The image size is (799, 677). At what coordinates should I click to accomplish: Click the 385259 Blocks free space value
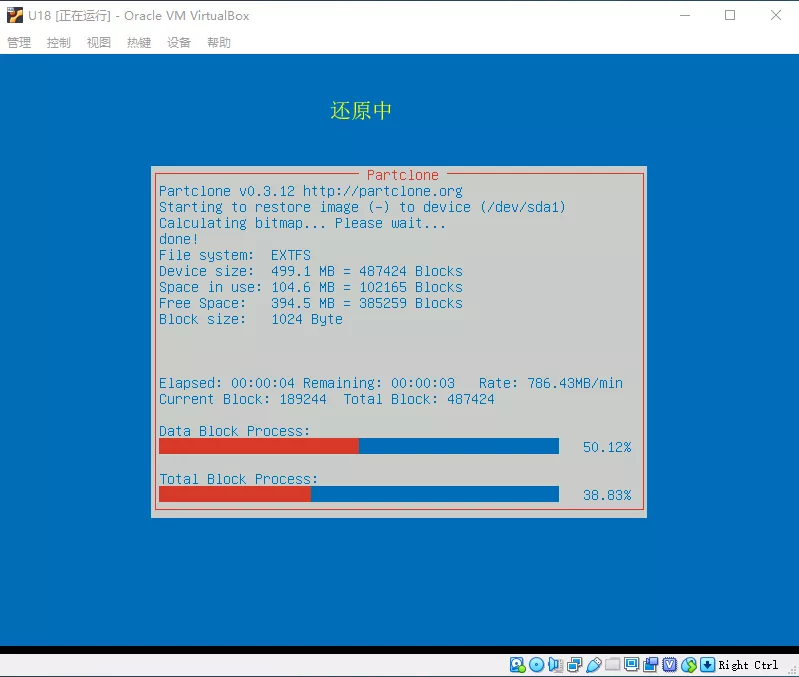tap(411, 304)
